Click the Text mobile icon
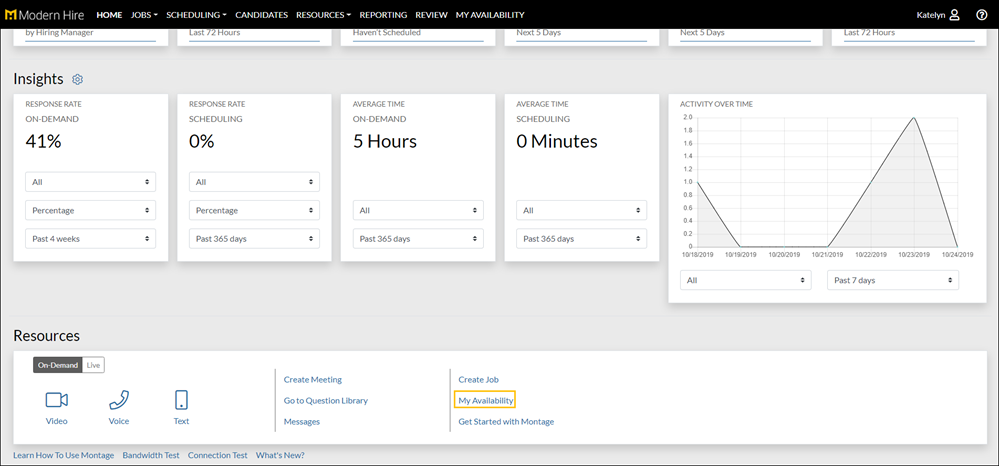The image size is (1000, 466). (181, 400)
